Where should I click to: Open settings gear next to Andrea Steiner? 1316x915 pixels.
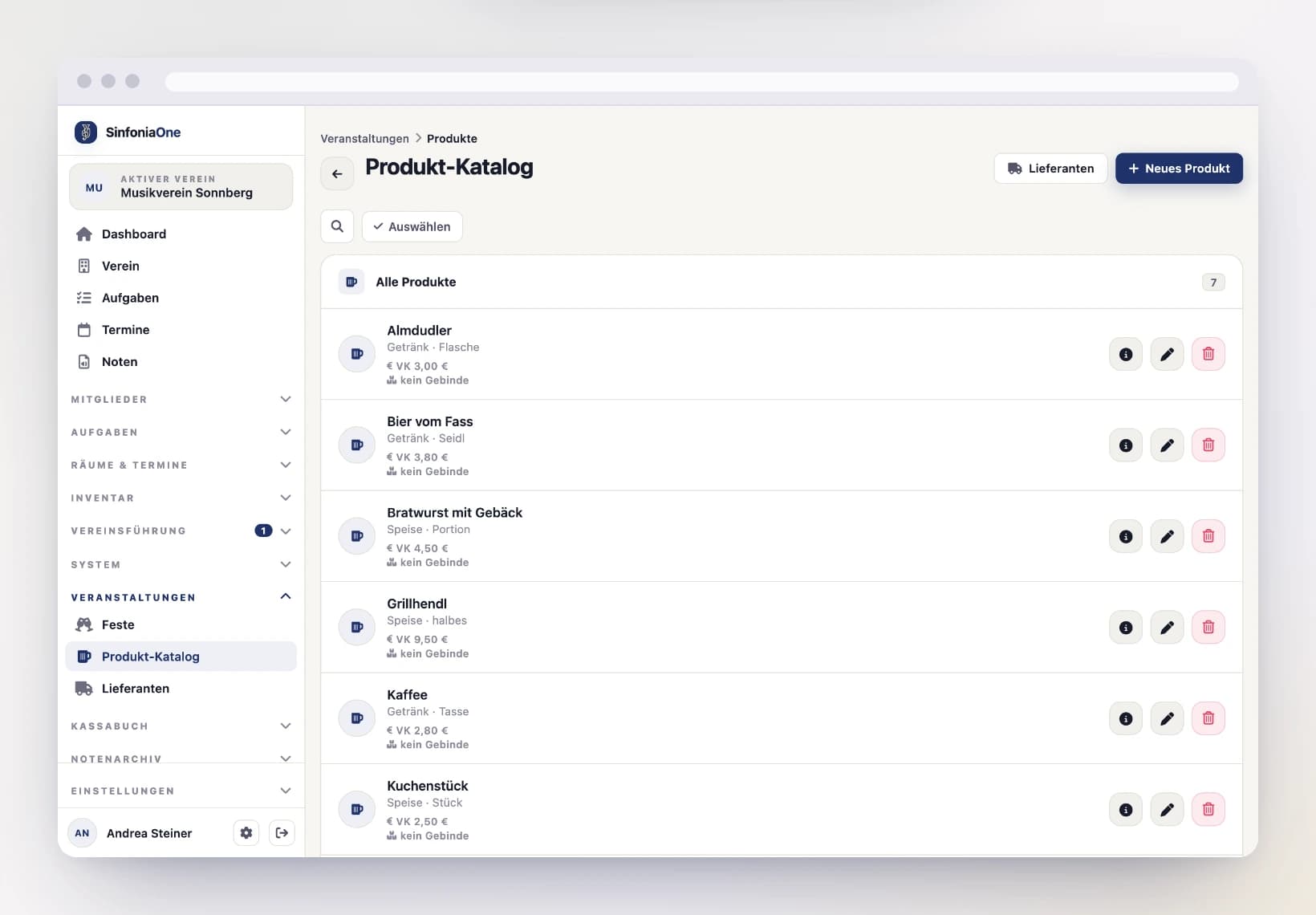246,833
